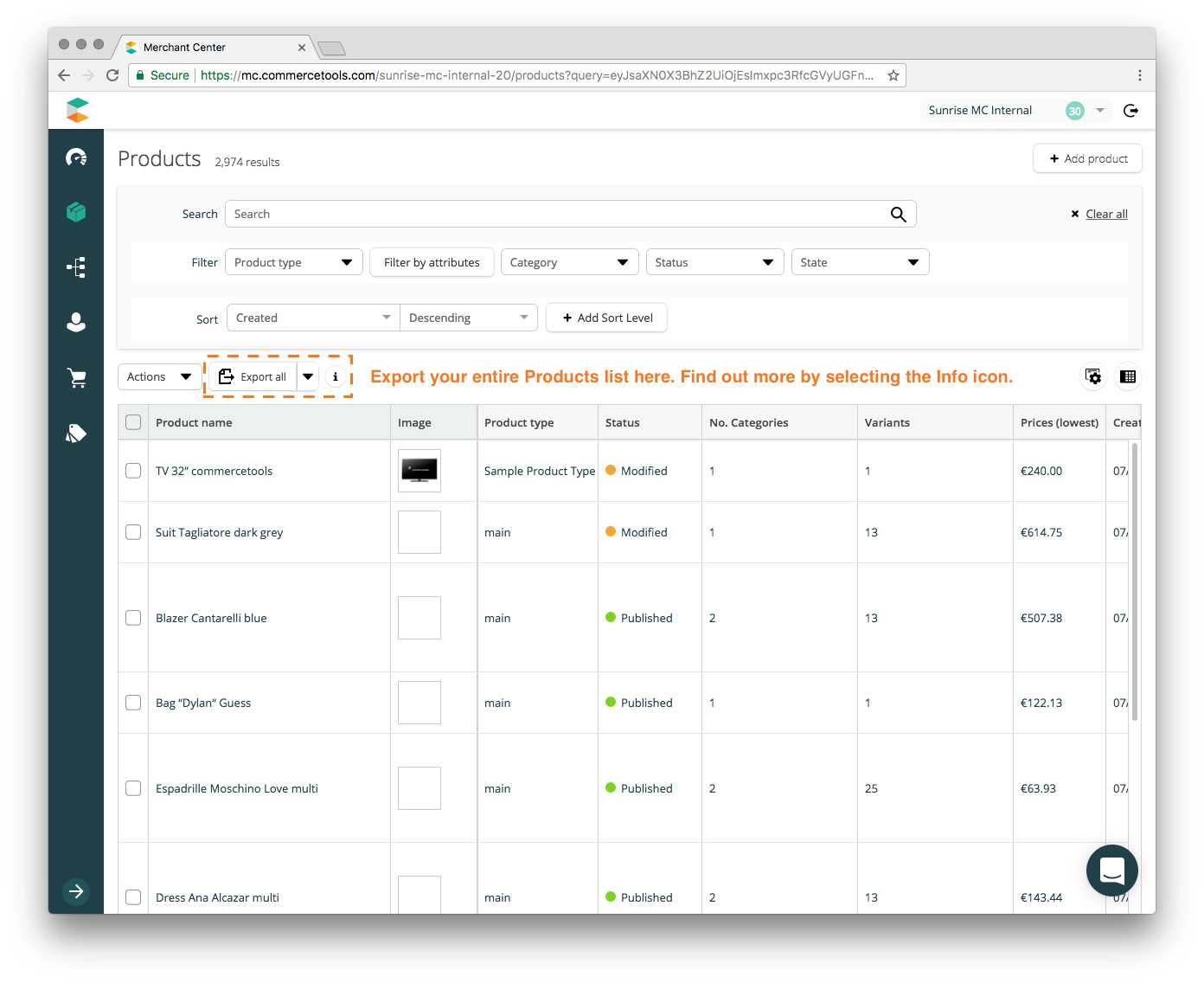Open the Categories tree icon in sidebar
This screenshot has width=1204, height=983.
[76, 267]
